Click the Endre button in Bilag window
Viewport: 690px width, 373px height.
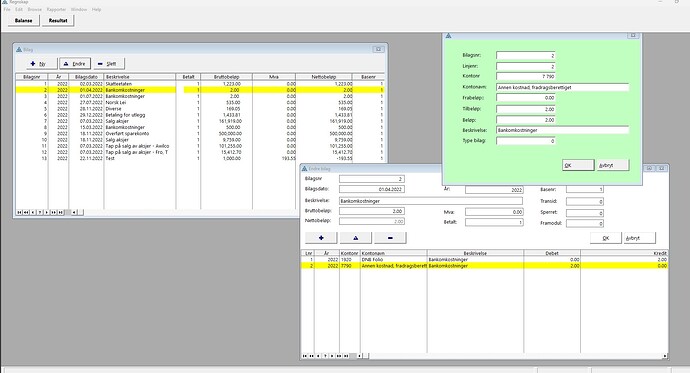75,64
